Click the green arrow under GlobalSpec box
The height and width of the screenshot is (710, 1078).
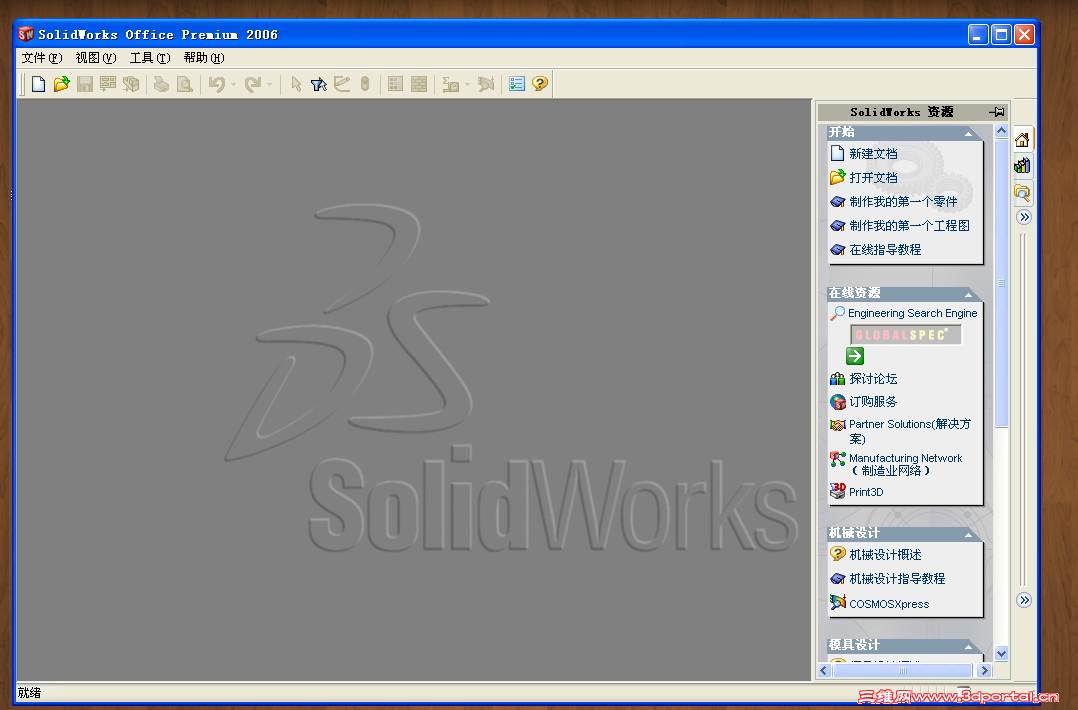click(855, 355)
